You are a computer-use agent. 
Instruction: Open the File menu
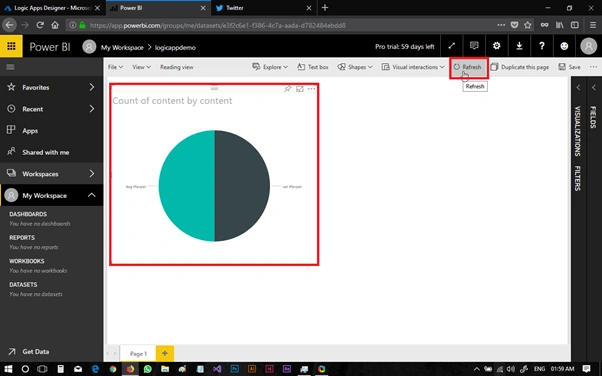tap(115, 67)
